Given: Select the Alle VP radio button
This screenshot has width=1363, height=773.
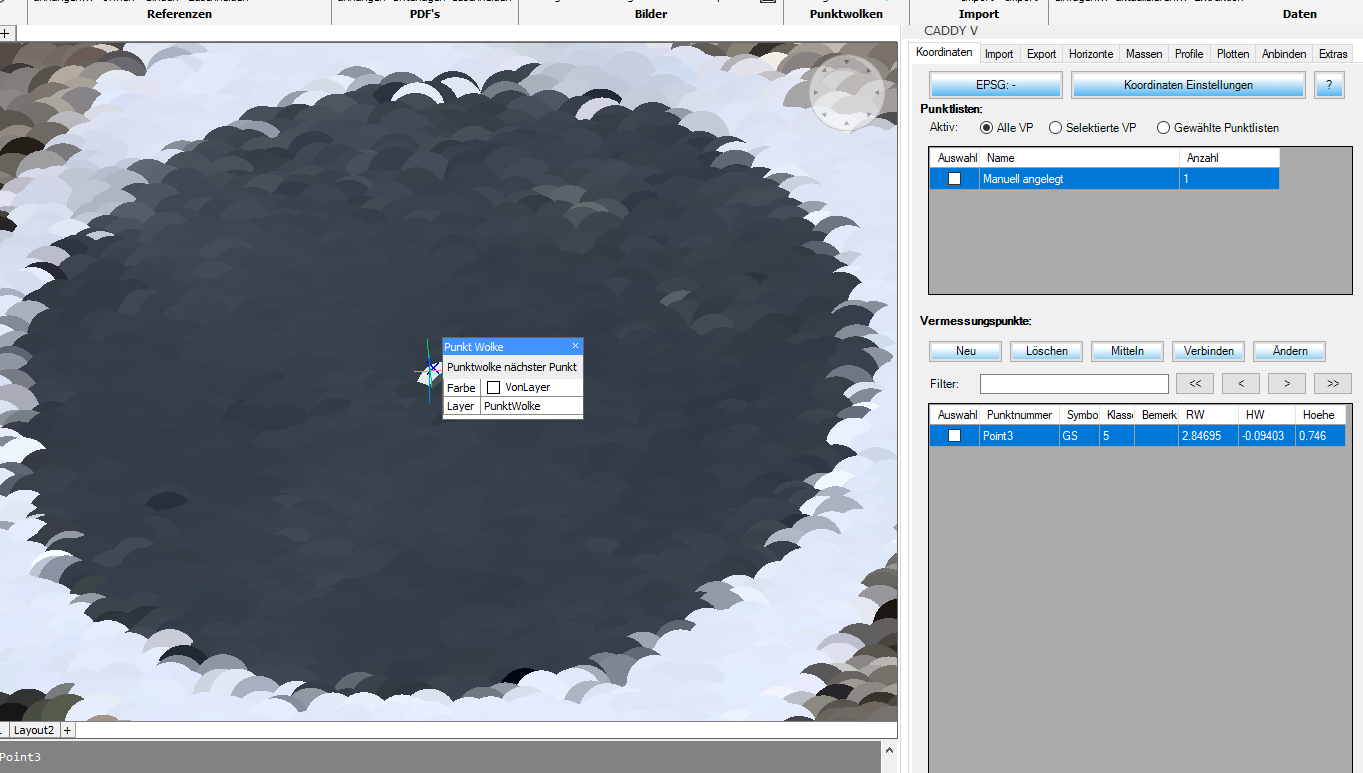Looking at the screenshot, I should tap(986, 128).
